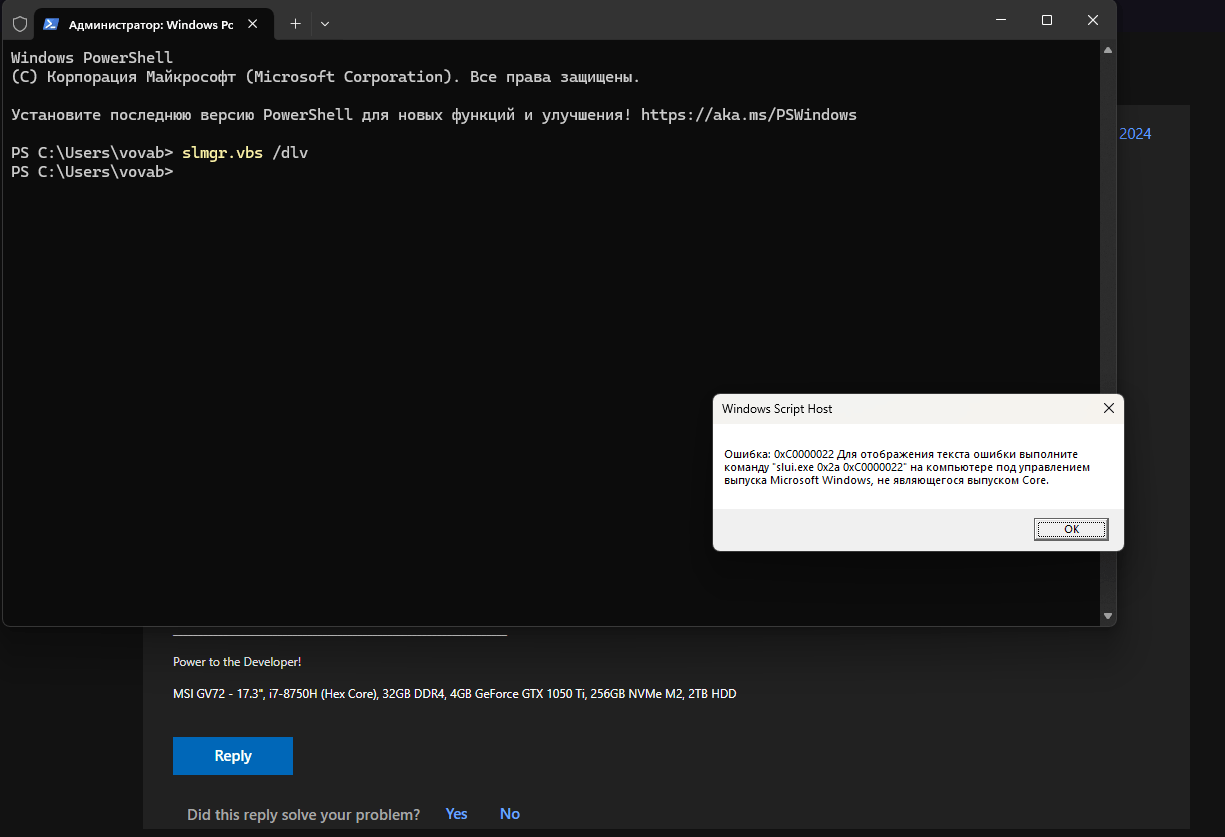Close the Windows Terminal window
Screen dimensions: 1225x837
pos(1093,20)
